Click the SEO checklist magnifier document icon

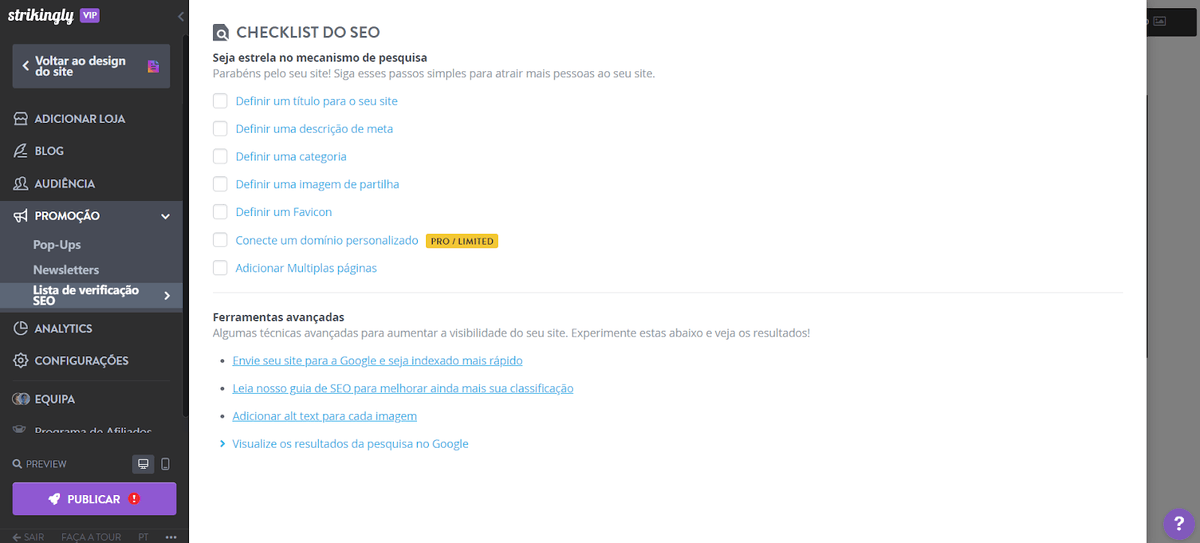tap(221, 33)
